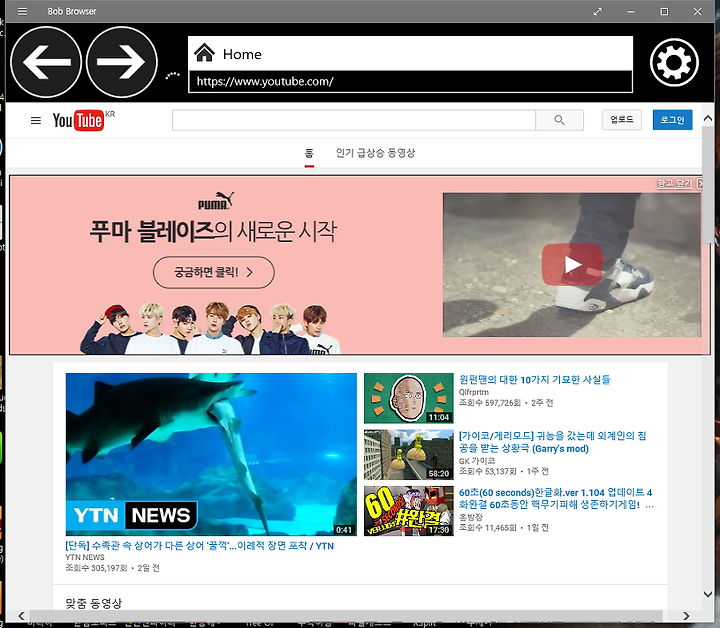This screenshot has width=720, height=628.
Task: Open the 60초(60 seconds)한글화 video title link
Action: tap(556, 499)
